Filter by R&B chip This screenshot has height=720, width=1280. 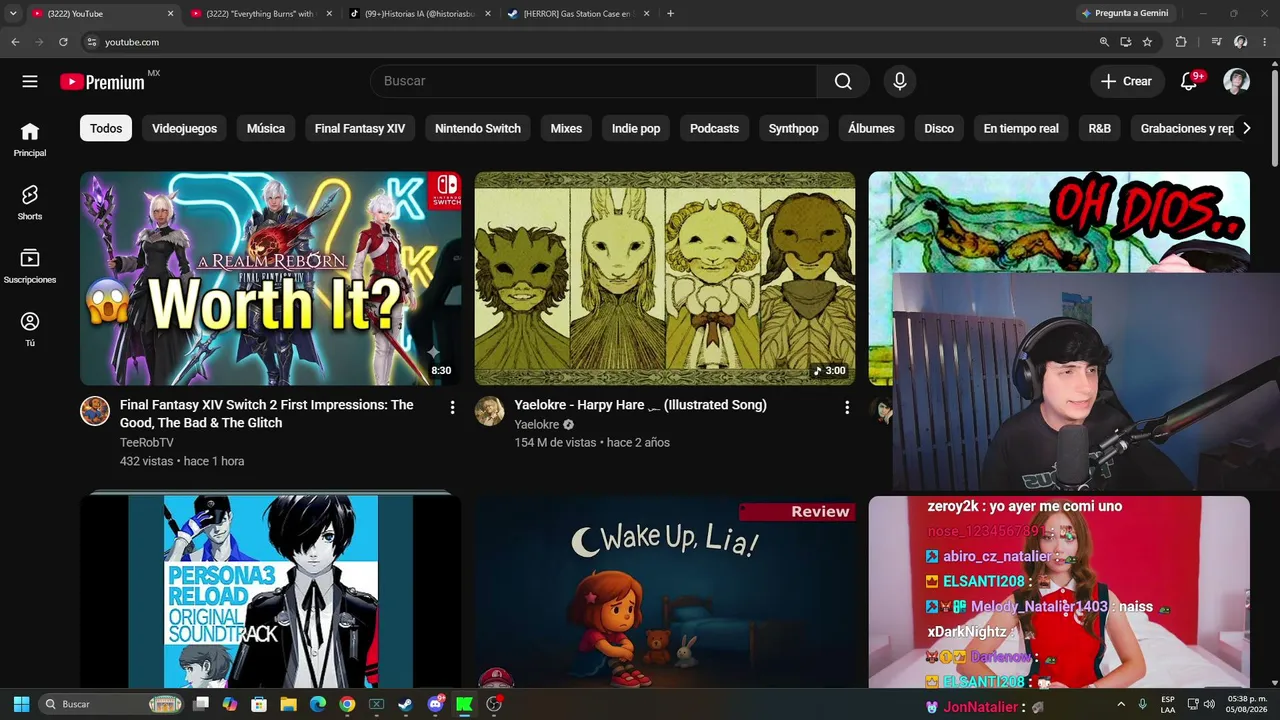[x=1100, y=128]
